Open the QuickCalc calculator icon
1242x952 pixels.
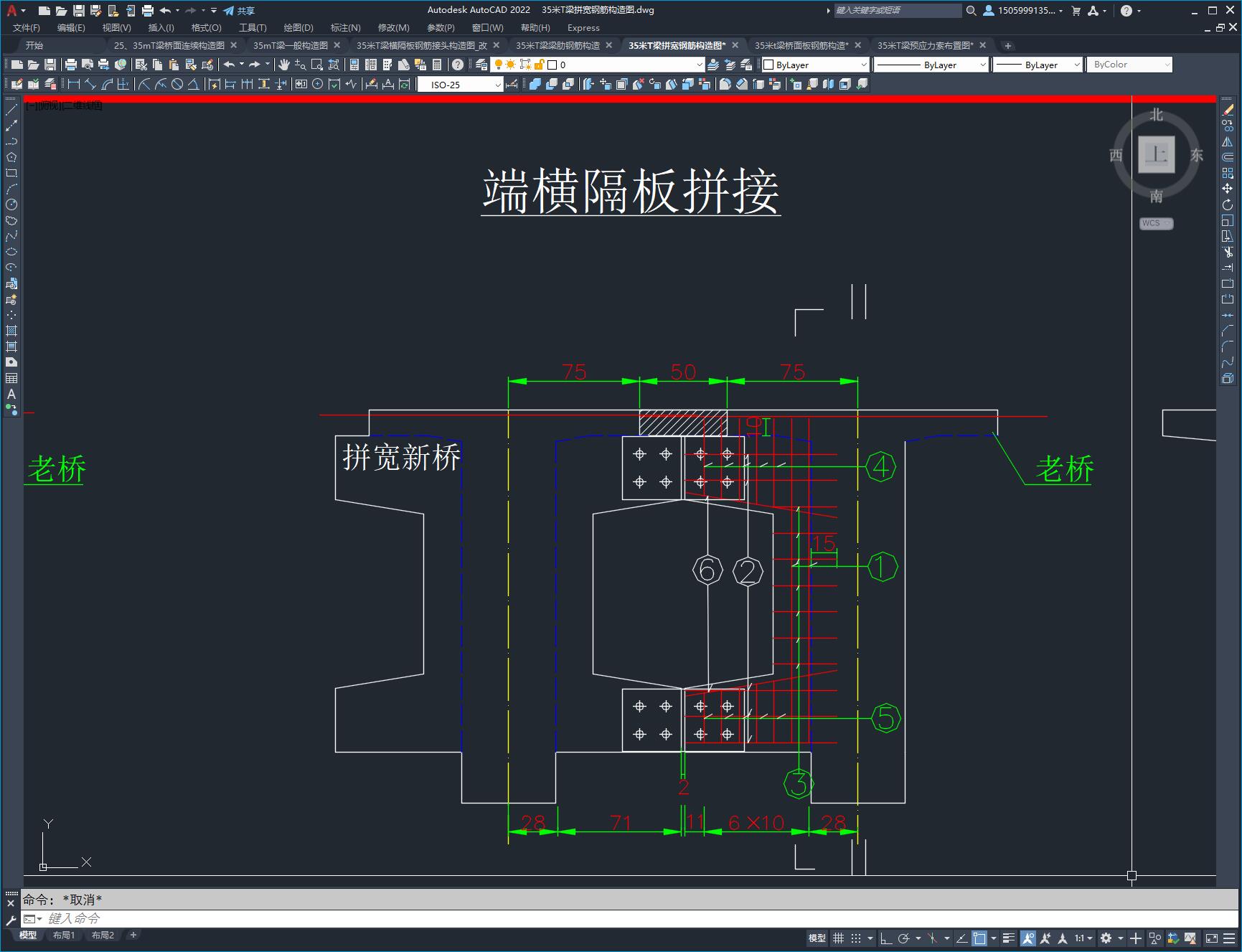[437, 65]
